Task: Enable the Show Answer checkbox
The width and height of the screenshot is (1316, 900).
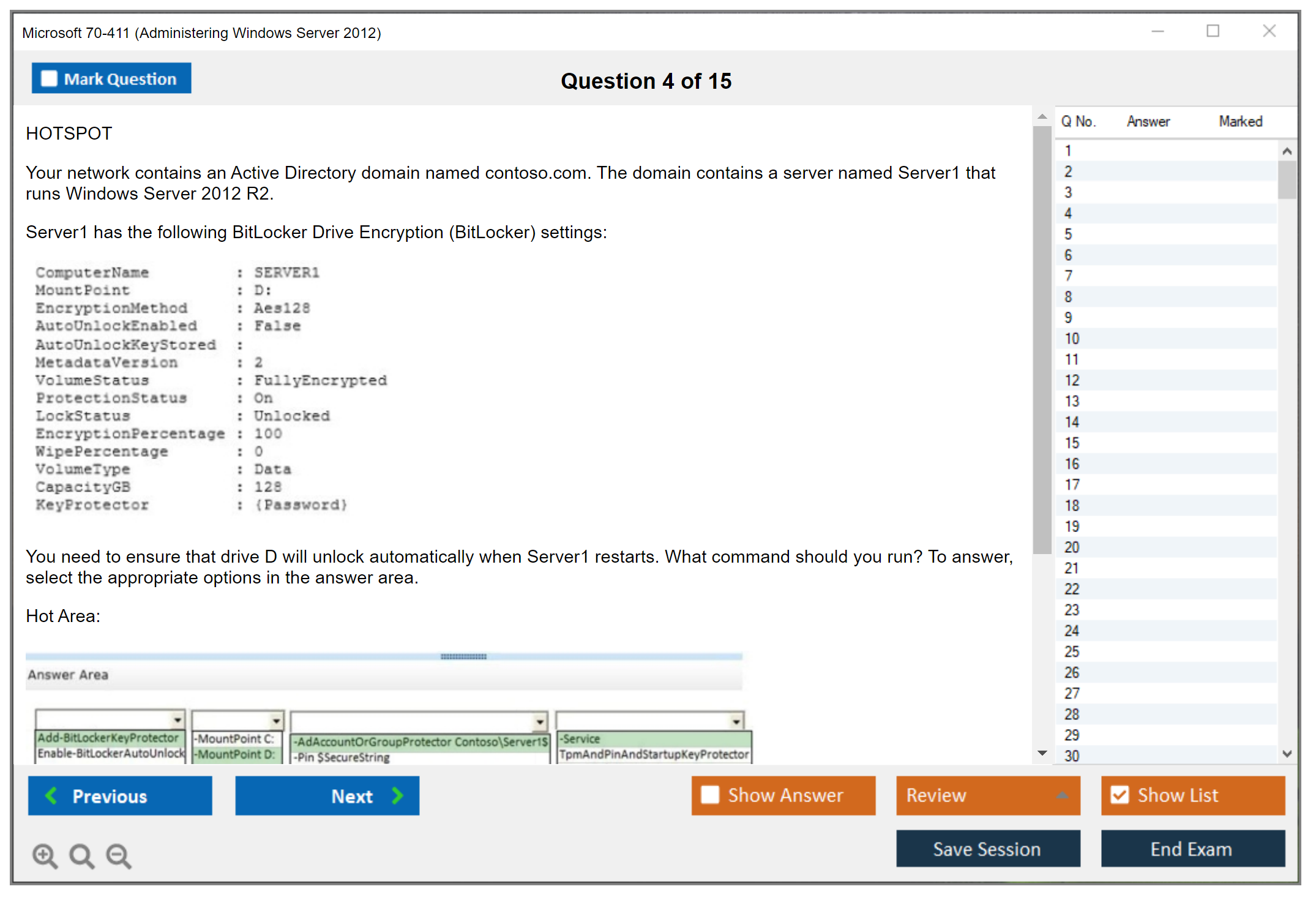Action: click(x=710, y=795)
